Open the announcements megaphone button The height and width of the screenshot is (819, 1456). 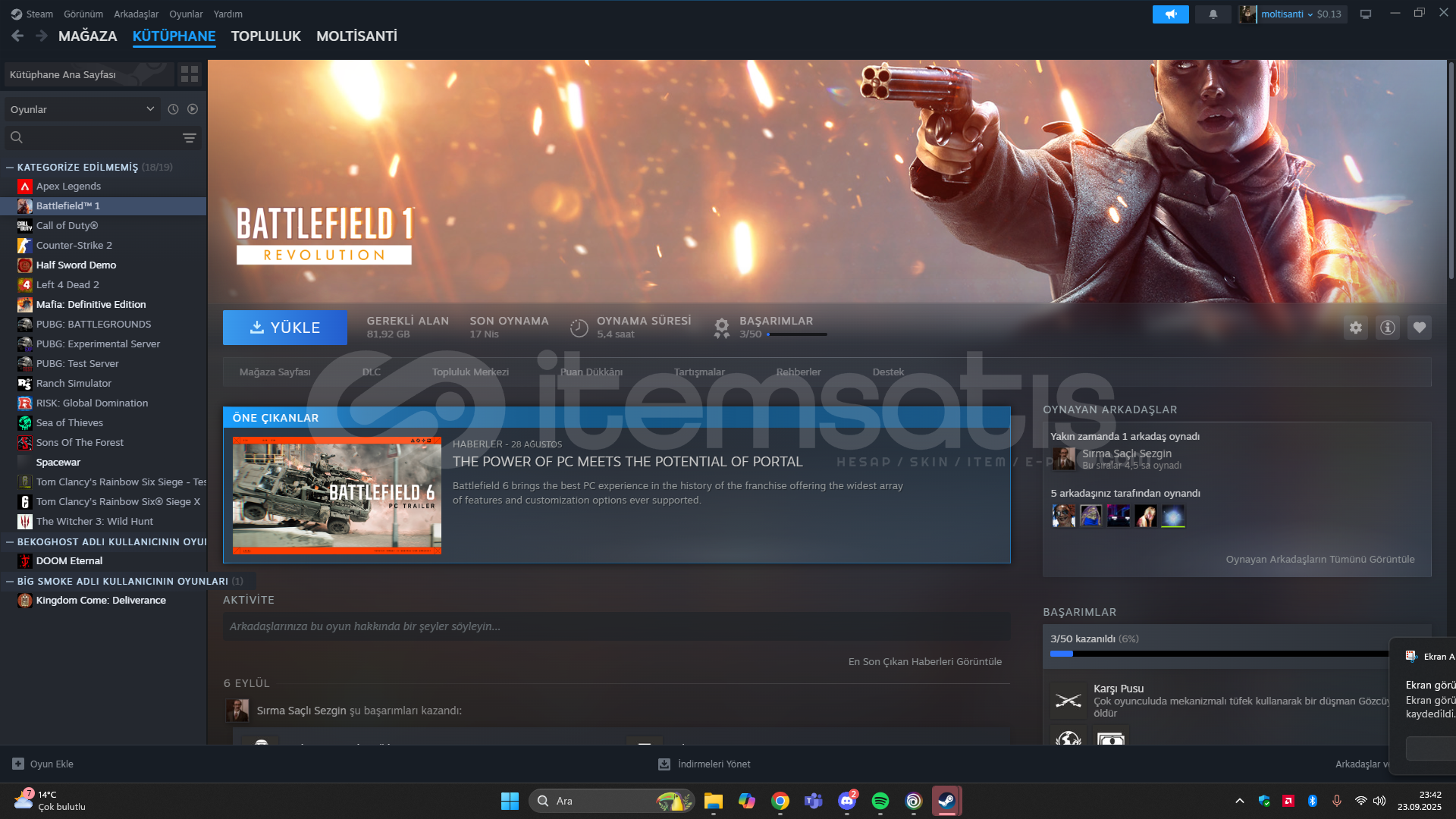1170,14
